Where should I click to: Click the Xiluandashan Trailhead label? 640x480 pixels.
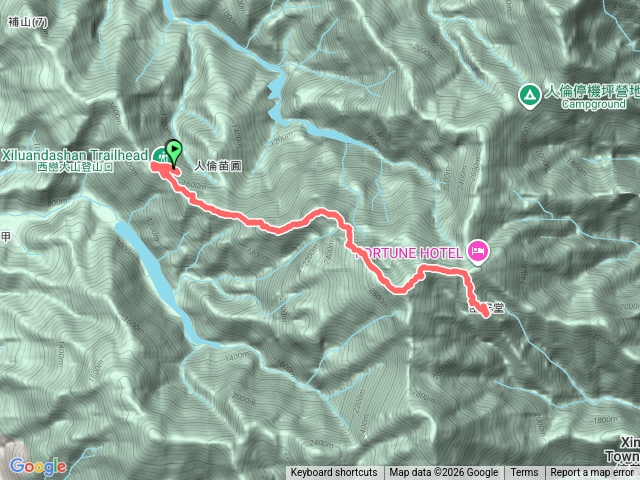pyautogui.click(x=75, y=155)
